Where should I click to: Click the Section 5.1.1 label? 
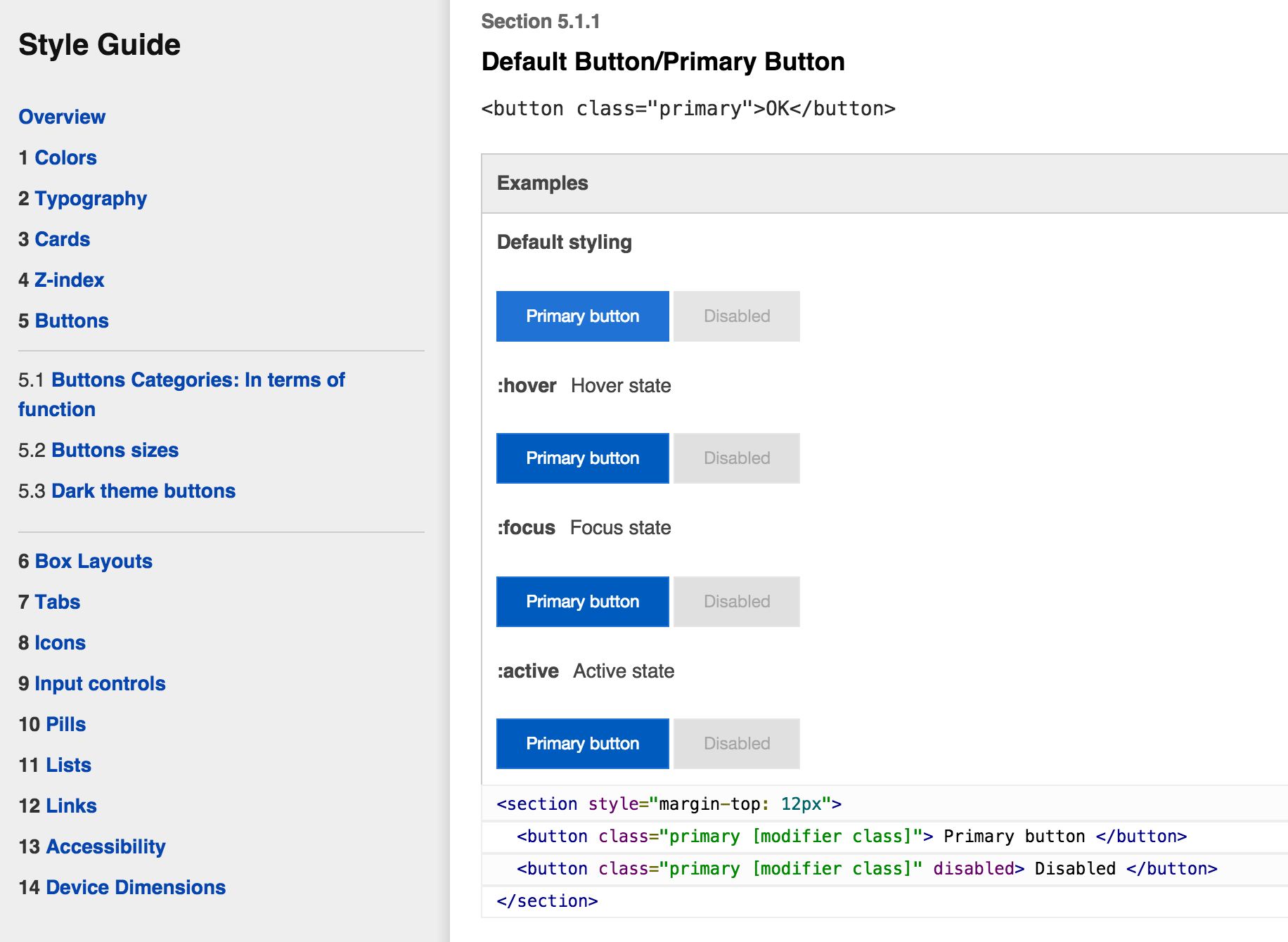tap(541, 21)
